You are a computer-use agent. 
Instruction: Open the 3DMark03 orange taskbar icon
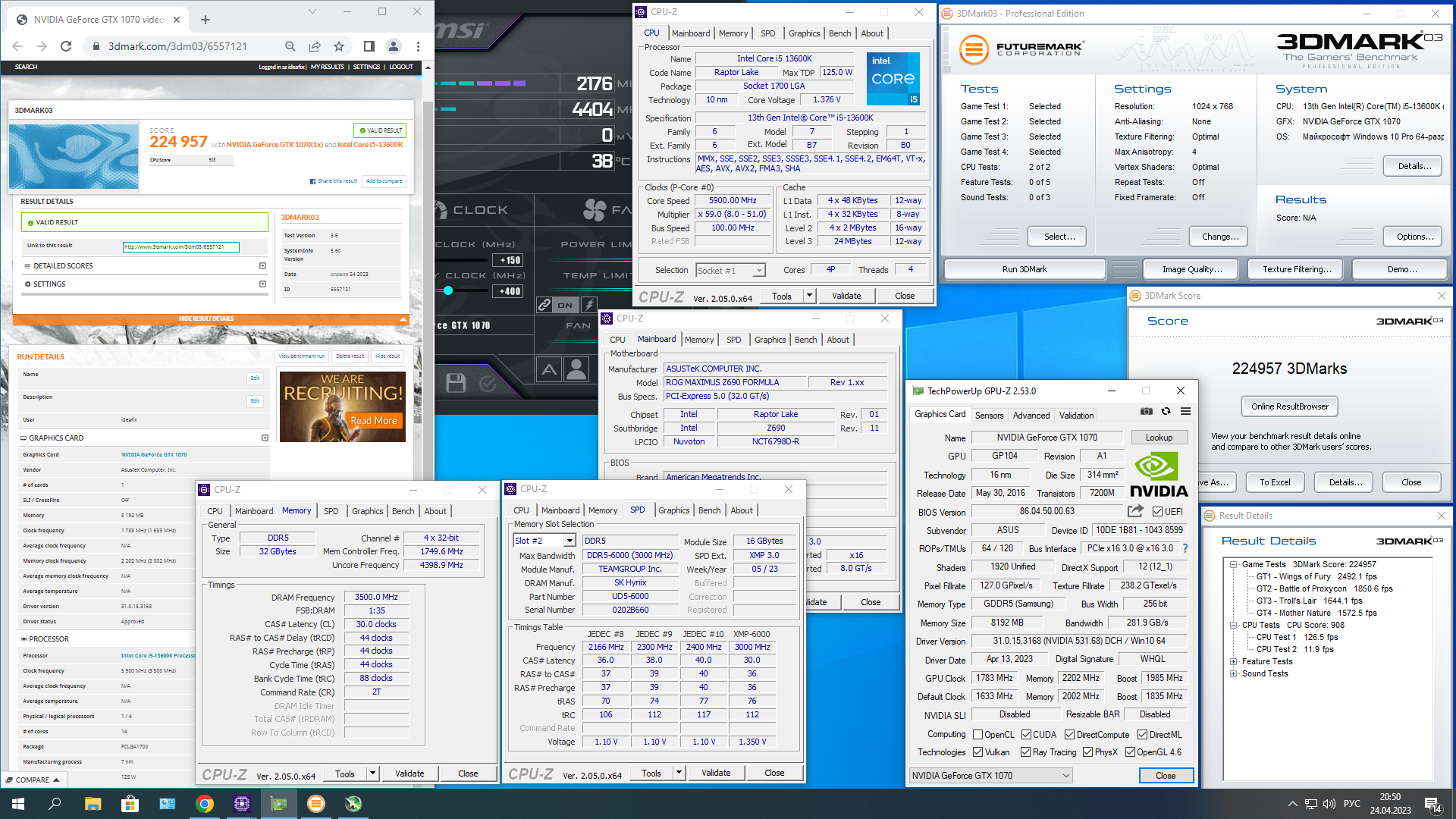316,804
